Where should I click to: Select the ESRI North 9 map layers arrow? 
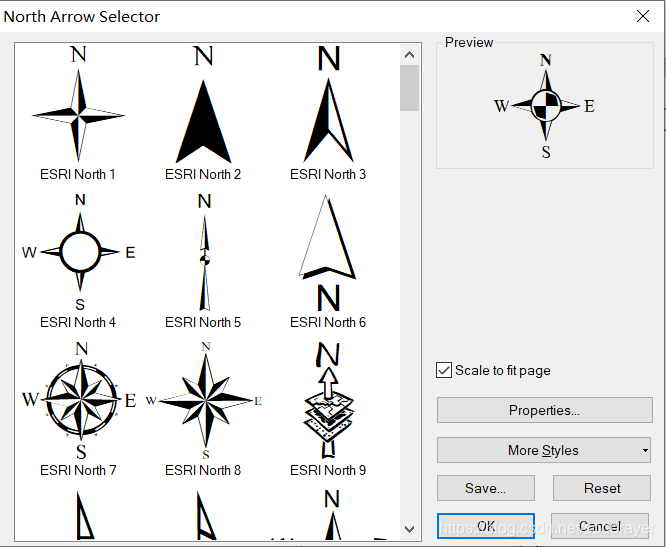[x=328, y=400]
